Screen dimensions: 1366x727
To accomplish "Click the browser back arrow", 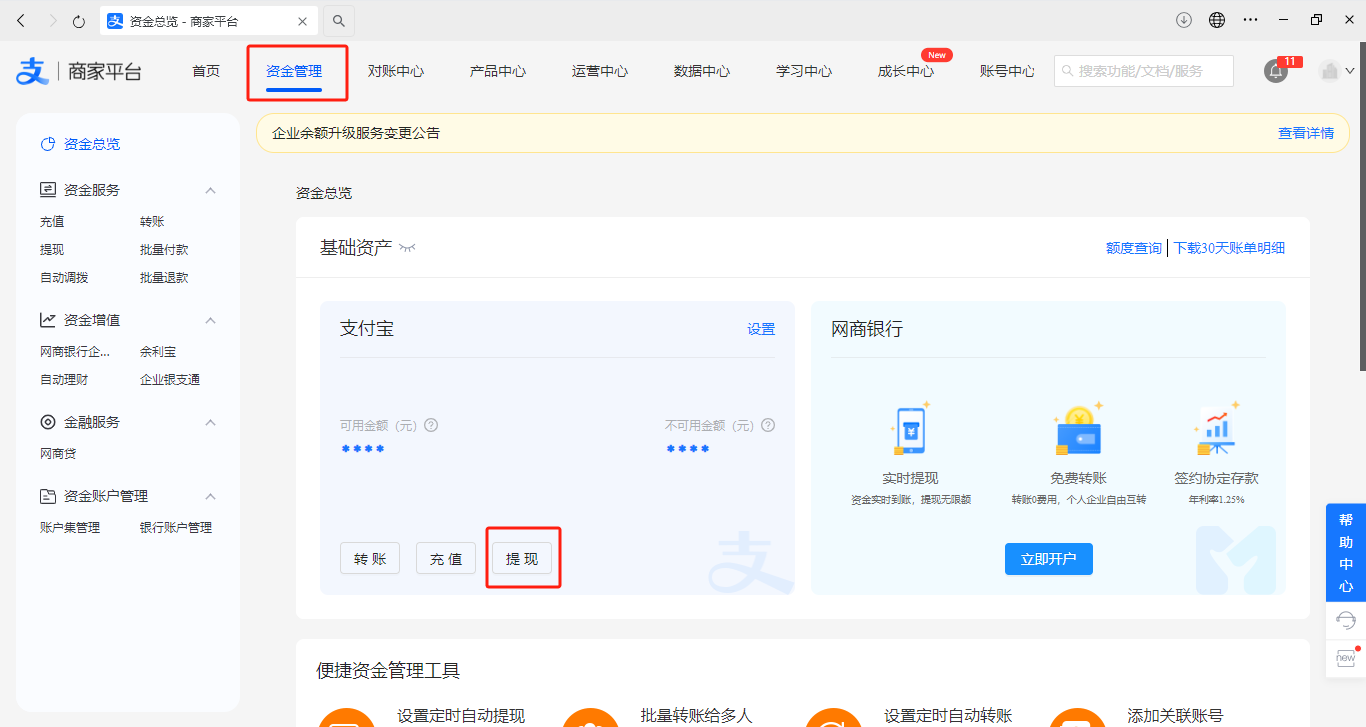I will (x=21, y=20).
